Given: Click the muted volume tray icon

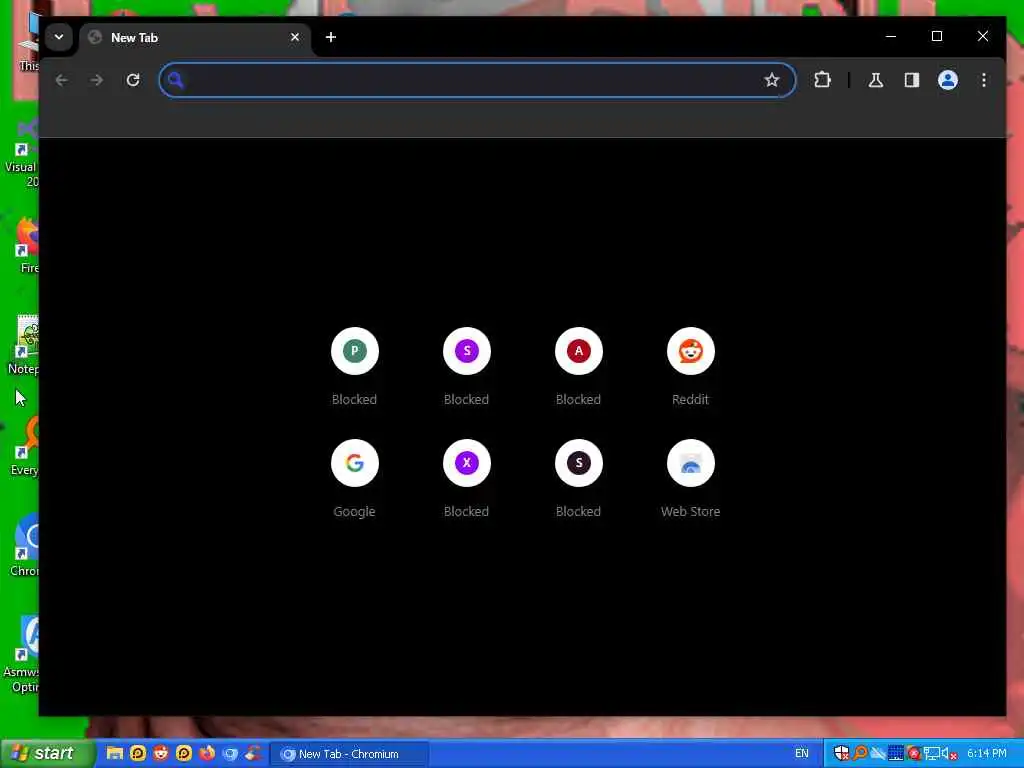Looking at the screenshot, I should [948, 754].
